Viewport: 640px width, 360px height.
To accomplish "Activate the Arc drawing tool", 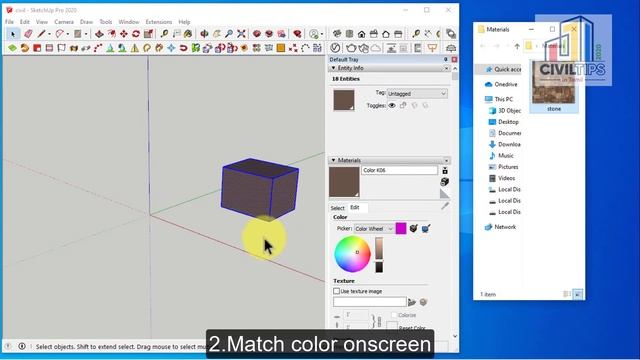I will click(x=60, y=34).
